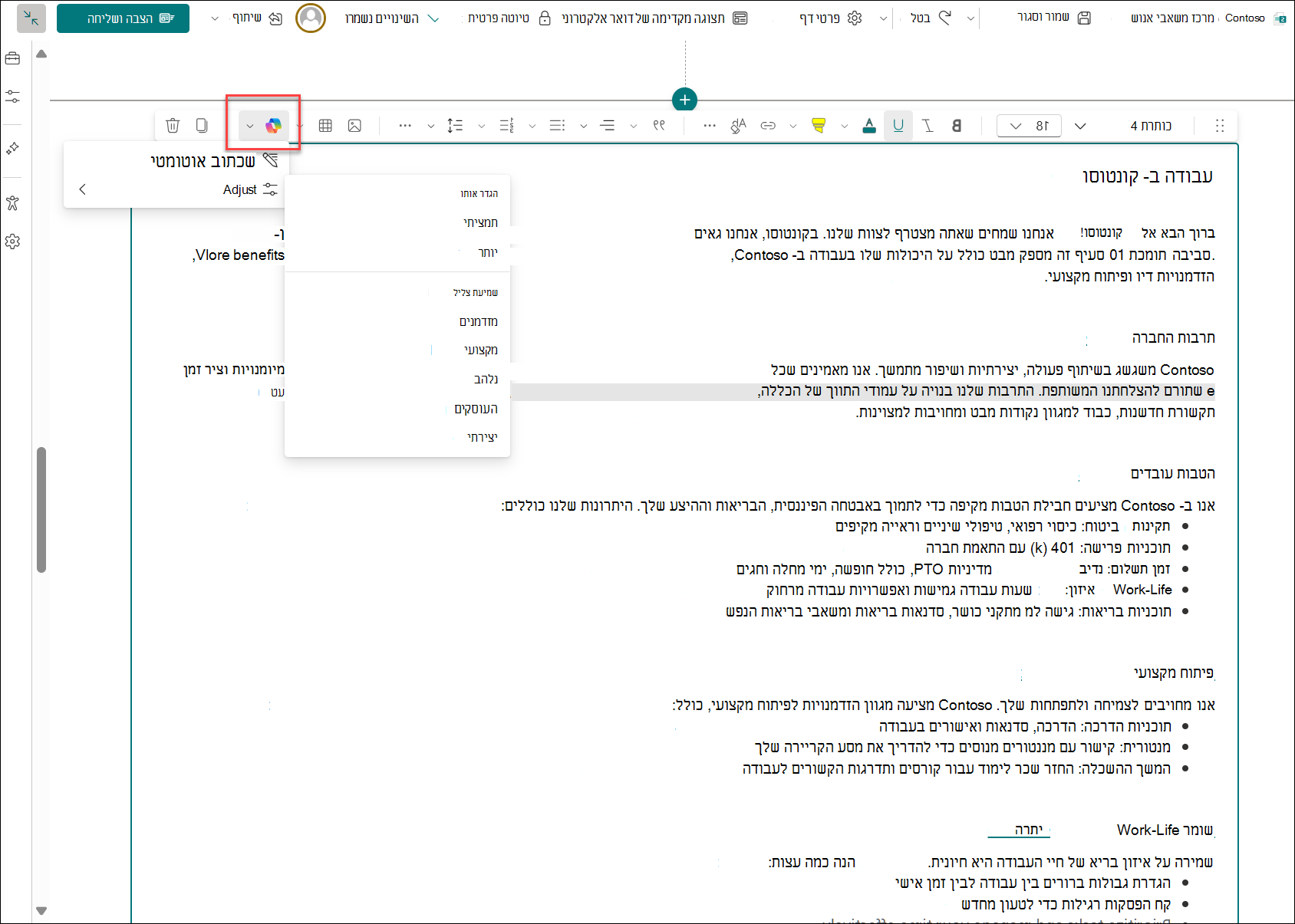Viewport: 1295px width, 924px height.
Task: Open page details (פרטי דף) gear
Action: 832,18
